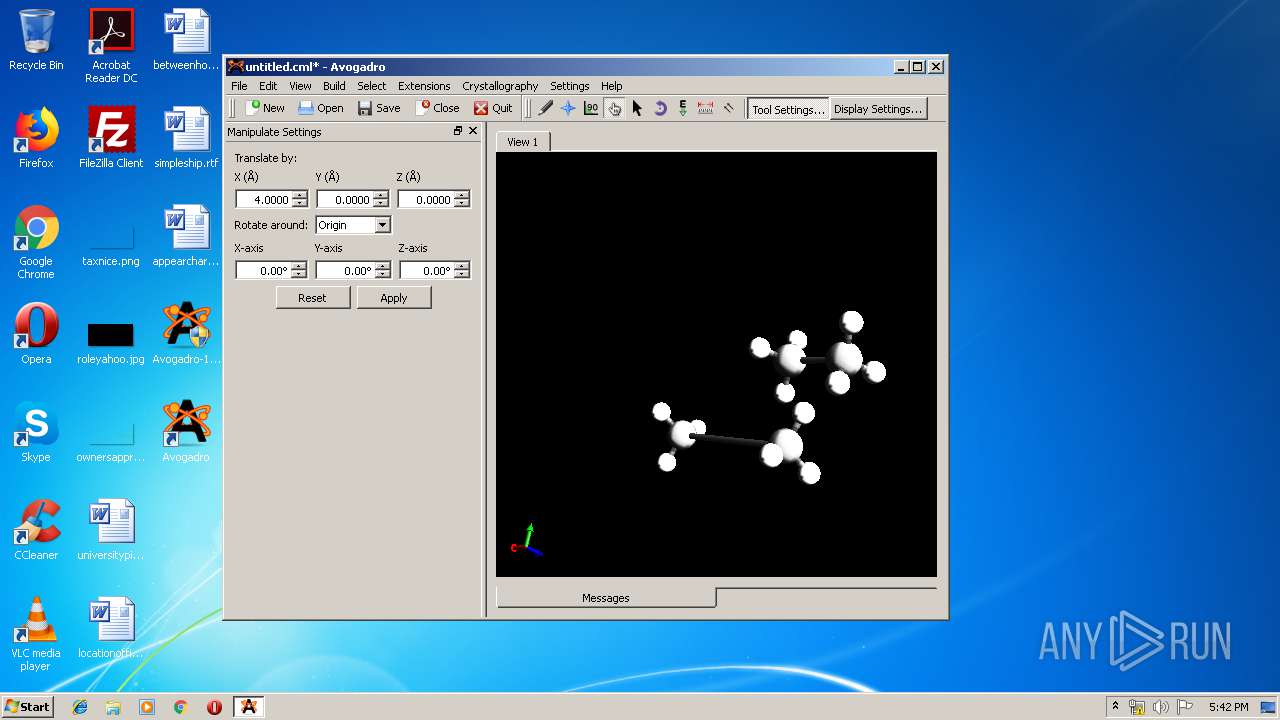The width and height of the screenshot is (1280, 720).
Task: Select the Manipulate hand tool
Action: pos(614,108)
